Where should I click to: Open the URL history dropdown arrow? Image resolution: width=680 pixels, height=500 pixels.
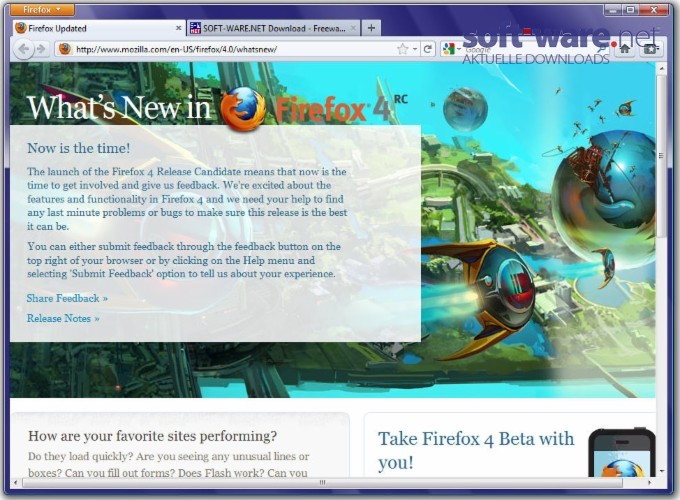pyautogui.click(x=415, y=49)
